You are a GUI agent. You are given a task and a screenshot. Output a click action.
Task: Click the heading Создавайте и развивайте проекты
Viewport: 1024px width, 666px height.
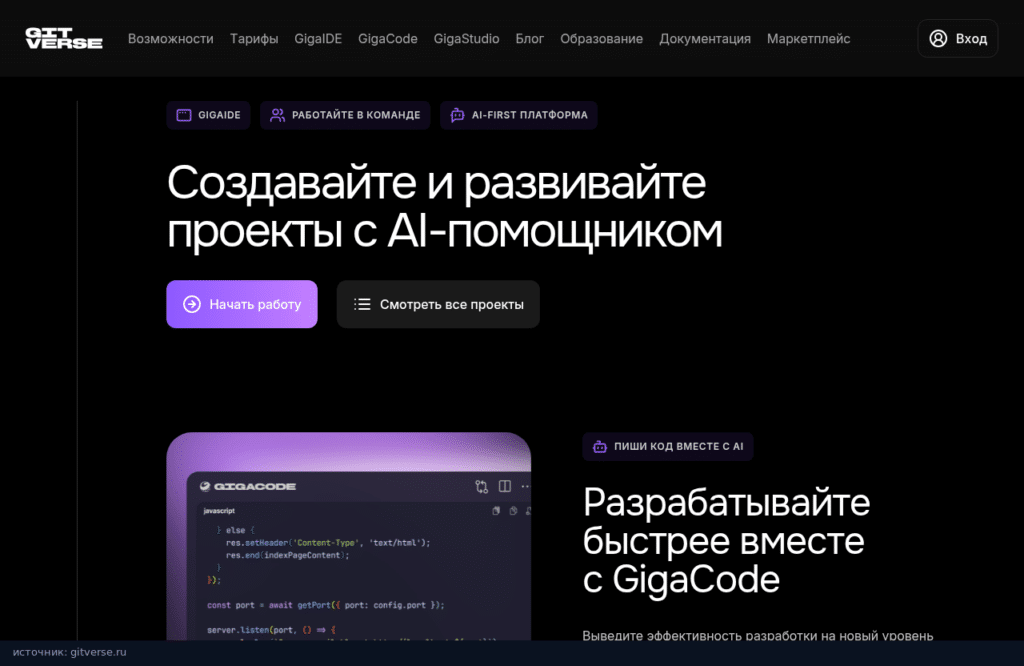click(445, 206)
